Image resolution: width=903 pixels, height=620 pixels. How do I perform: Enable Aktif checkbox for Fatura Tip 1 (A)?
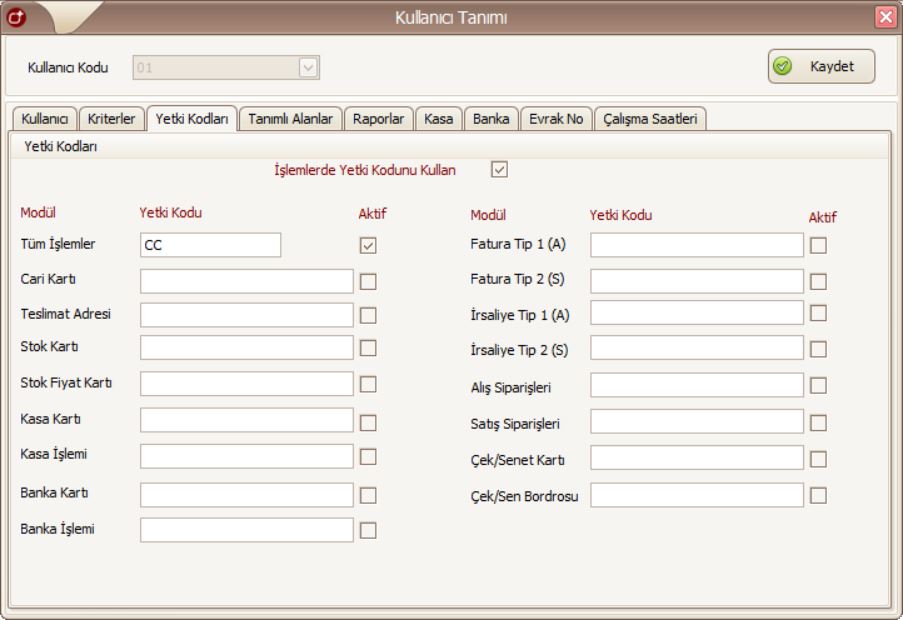click(x=819, y=245)
